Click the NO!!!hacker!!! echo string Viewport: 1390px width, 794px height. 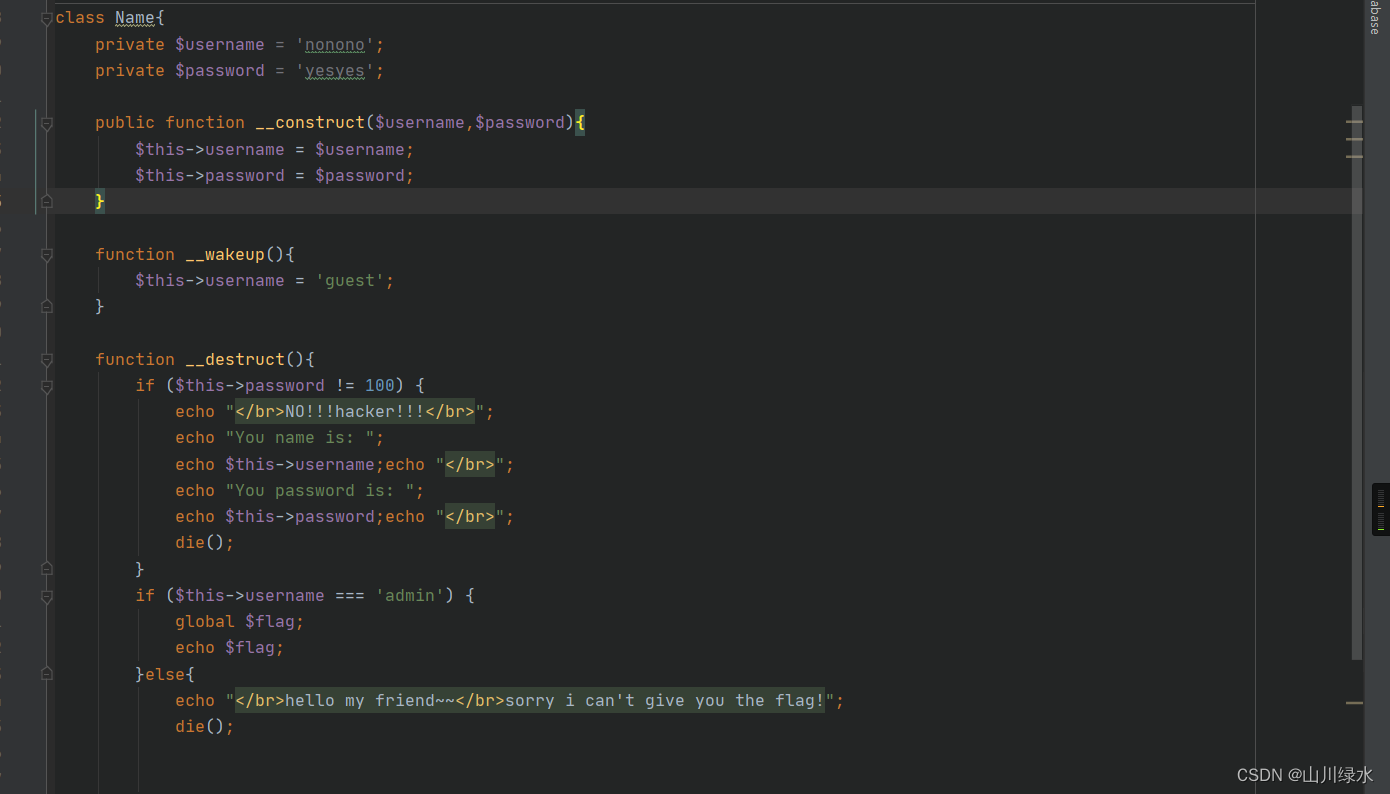pos(355,412)
